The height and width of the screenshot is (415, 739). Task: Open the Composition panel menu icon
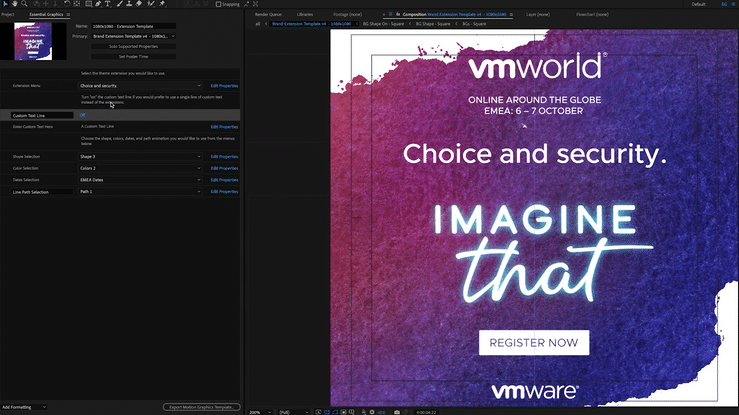pyautogui.click(x=511, y=15)
